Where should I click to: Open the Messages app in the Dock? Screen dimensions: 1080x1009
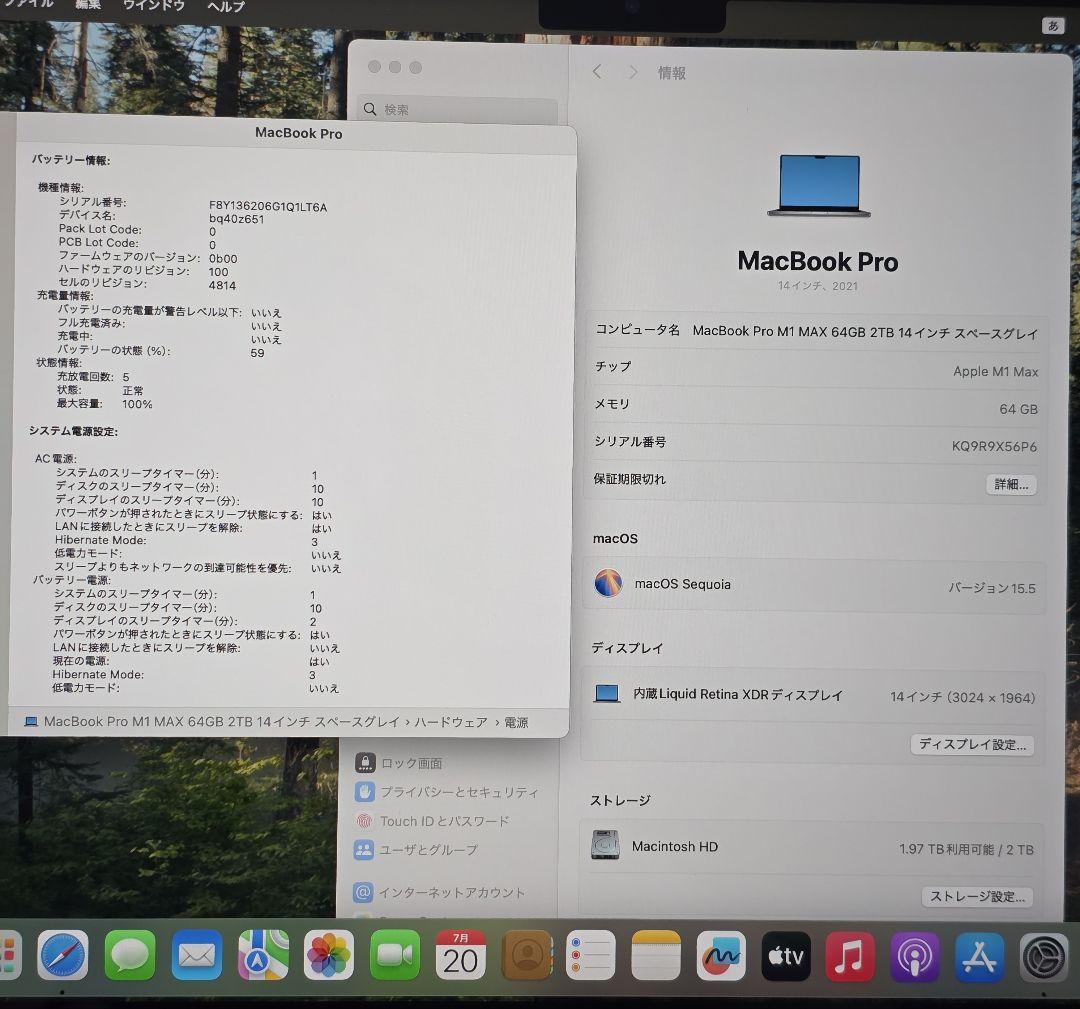[x=129, y=955]
